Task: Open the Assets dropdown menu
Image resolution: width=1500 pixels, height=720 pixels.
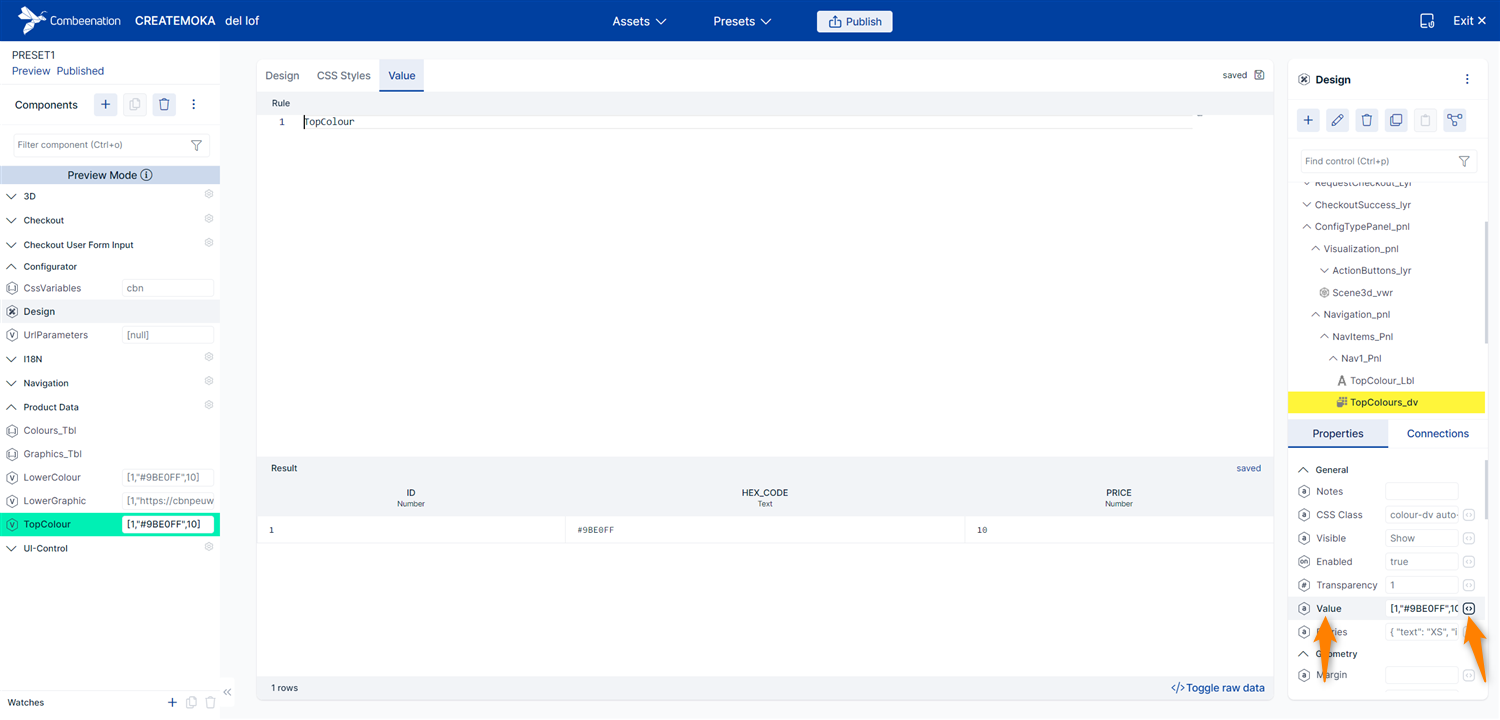Action: [639, 21]
